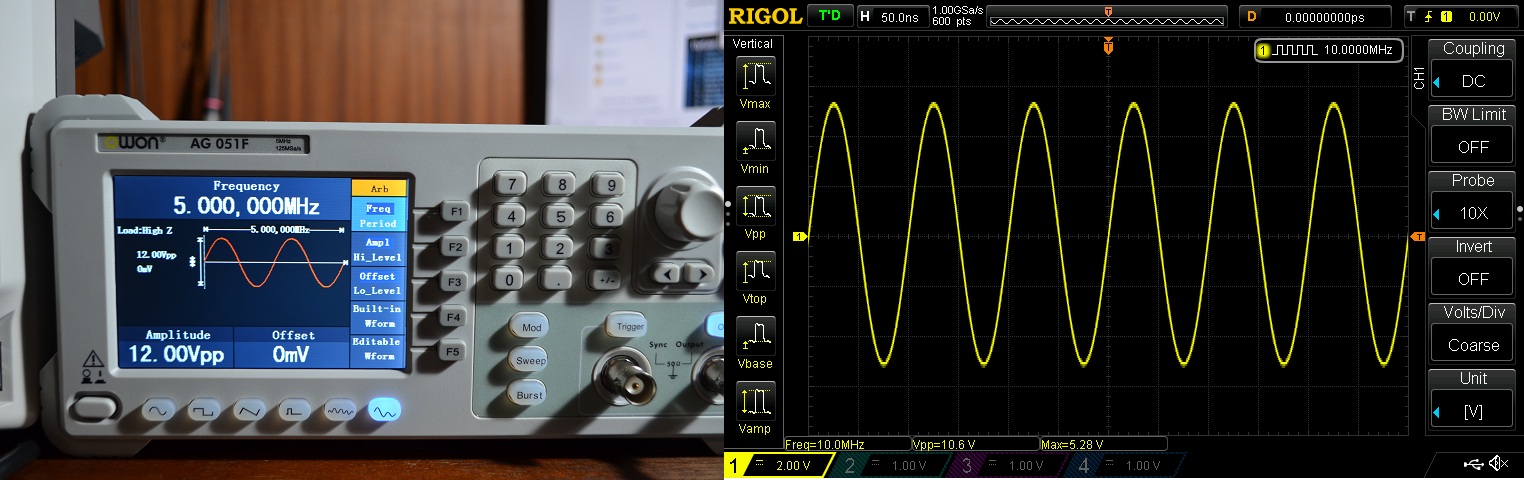Click the speaker sound icon
Viewport: 1524px width, 480px height.
1498,463
